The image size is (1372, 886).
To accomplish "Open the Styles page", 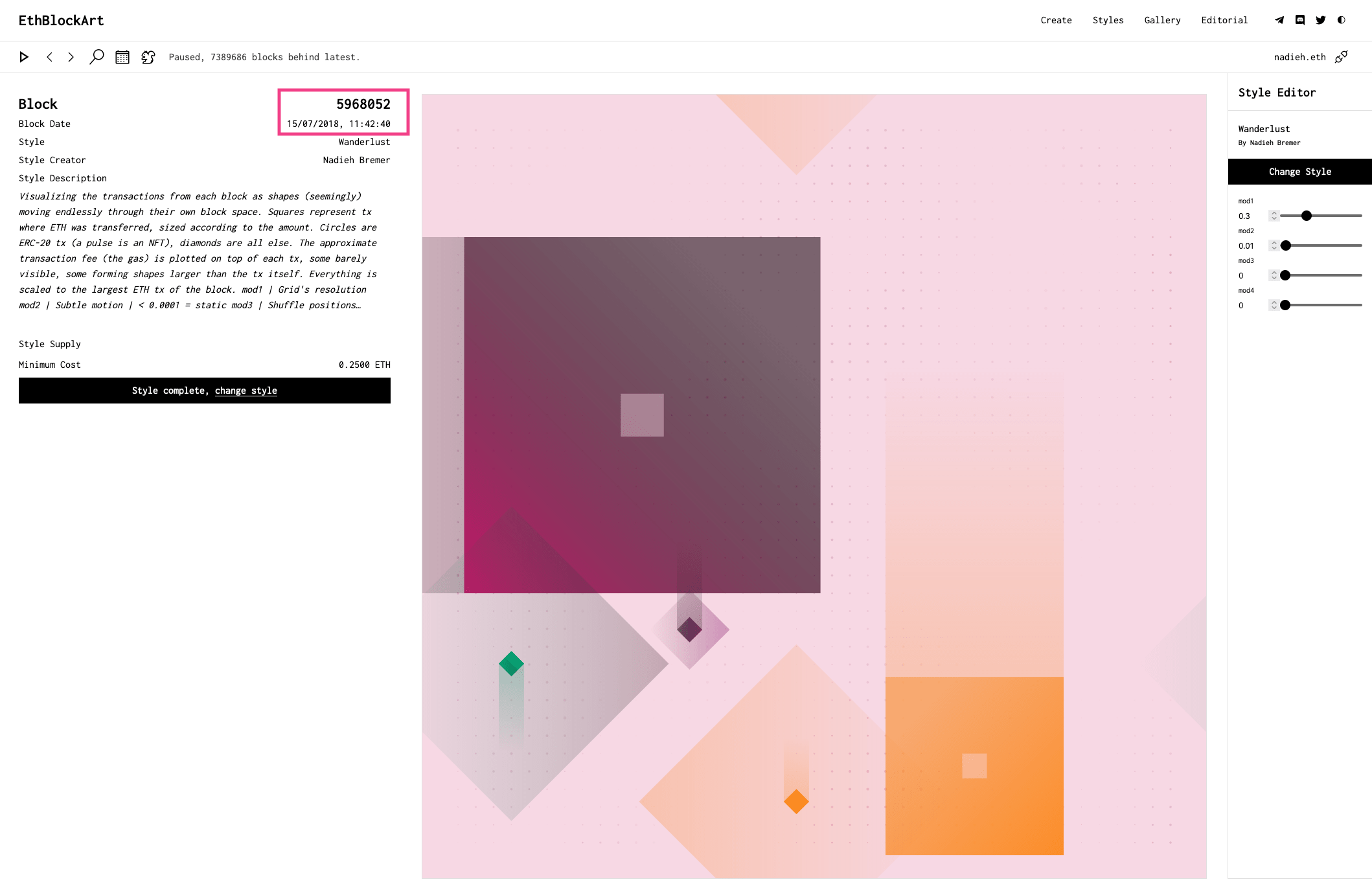I will click(x=1108, y=20).
